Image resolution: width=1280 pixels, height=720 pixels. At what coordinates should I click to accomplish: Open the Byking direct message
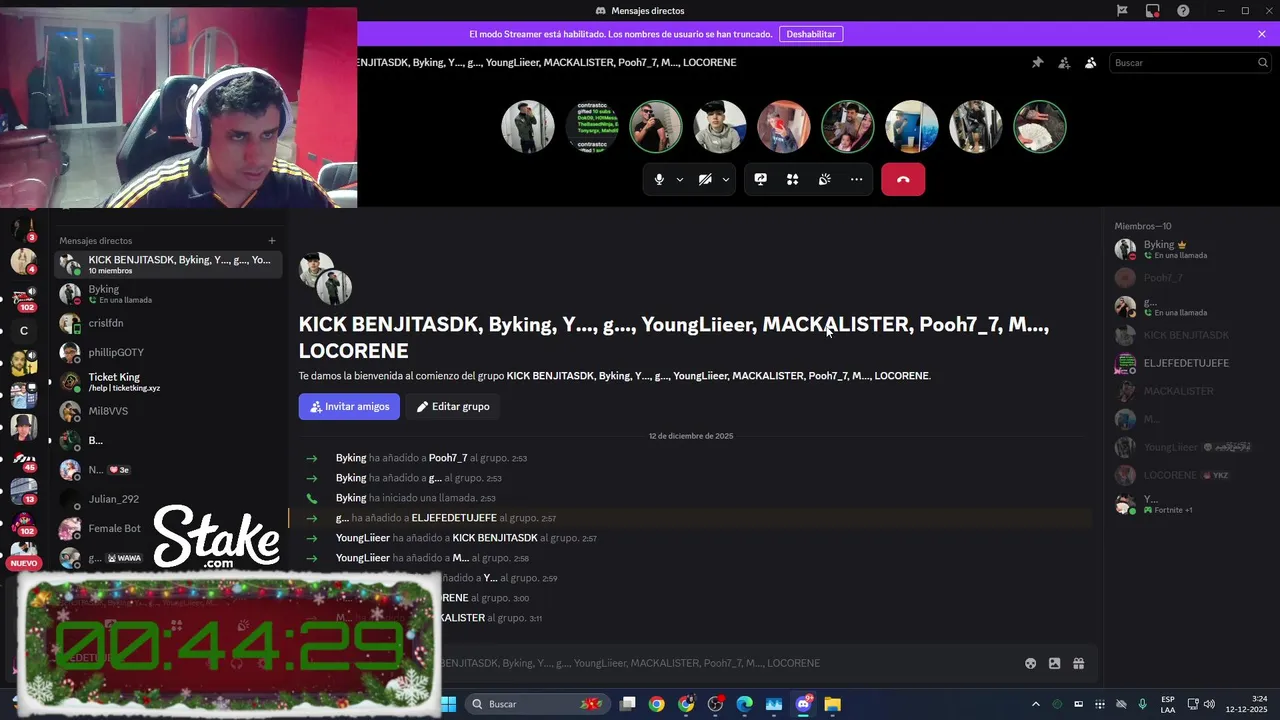[168, 294]
